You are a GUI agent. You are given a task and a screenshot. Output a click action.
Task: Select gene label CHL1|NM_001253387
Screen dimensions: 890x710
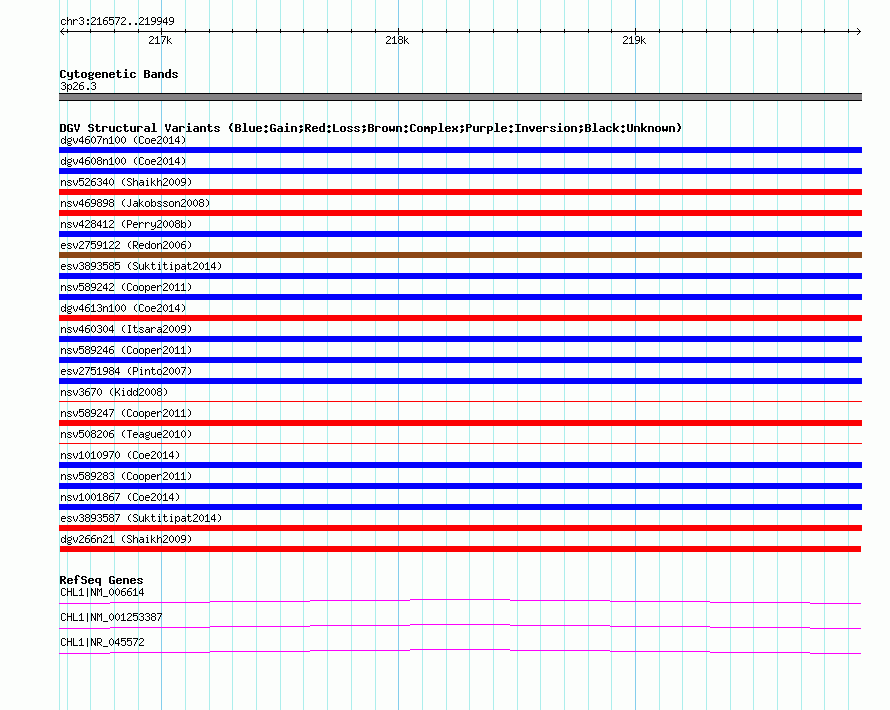[x=111, y=617]
